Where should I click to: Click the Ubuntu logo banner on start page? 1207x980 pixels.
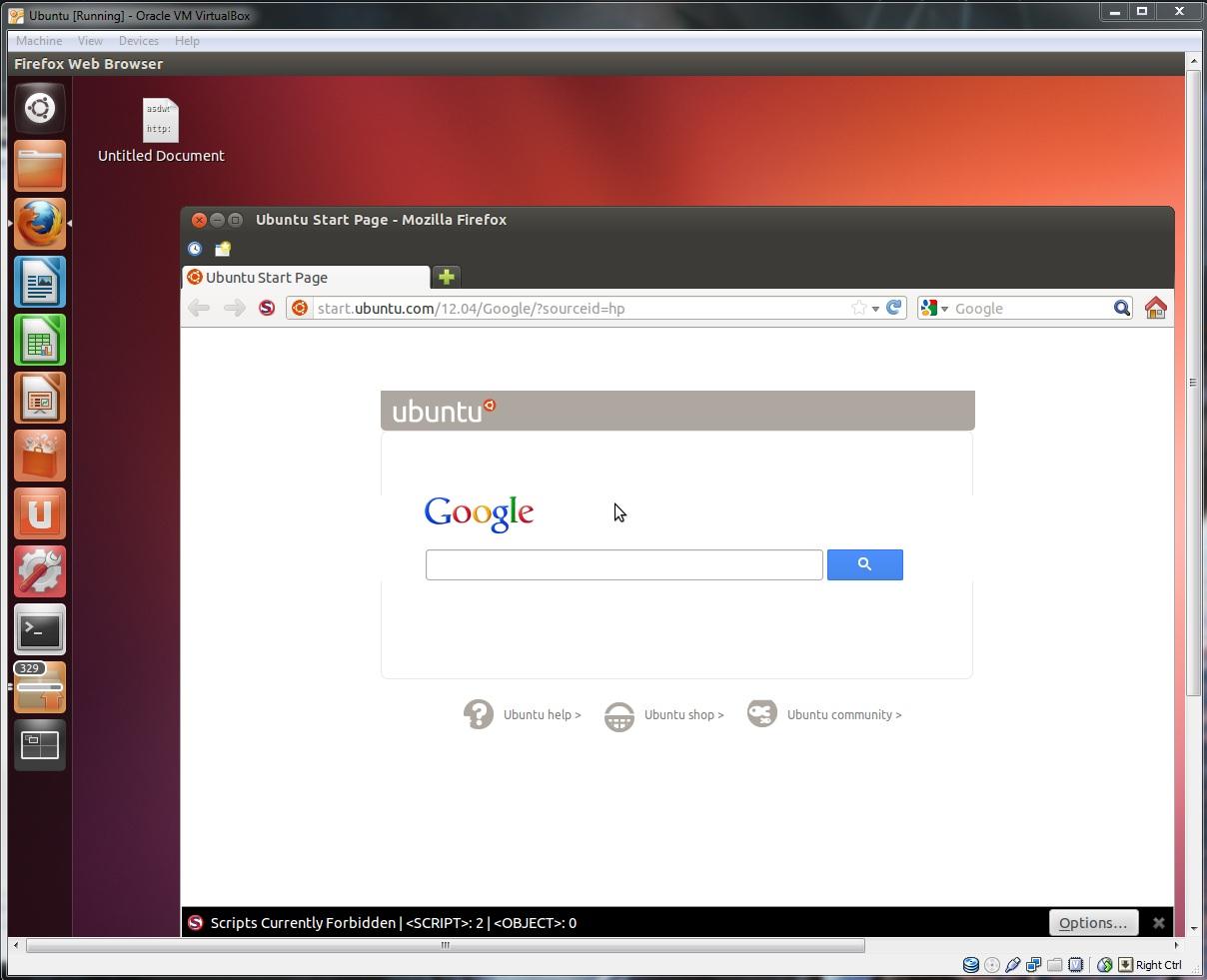(677, 411)
